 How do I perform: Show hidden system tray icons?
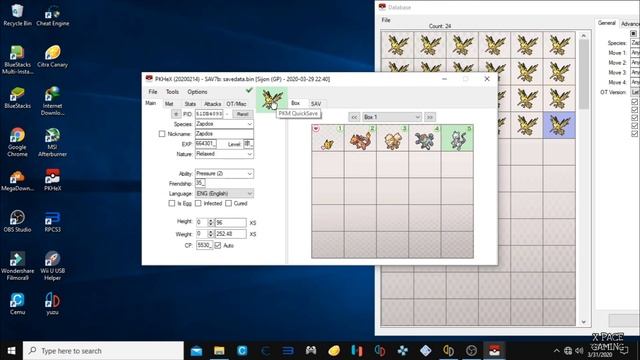pos(556,351)
